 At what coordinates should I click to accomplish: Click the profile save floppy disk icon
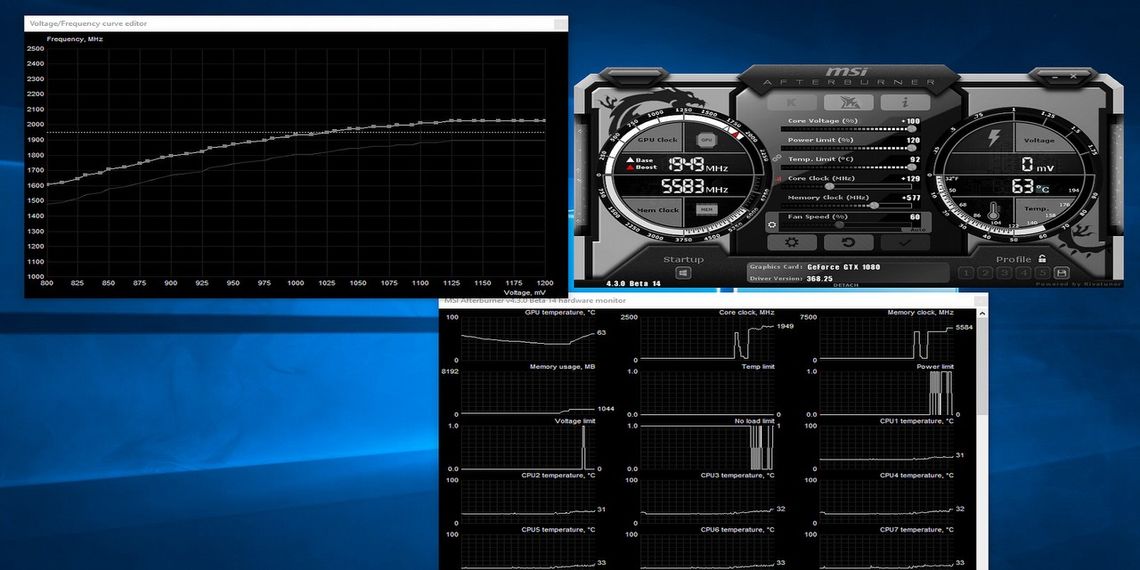1061,273
